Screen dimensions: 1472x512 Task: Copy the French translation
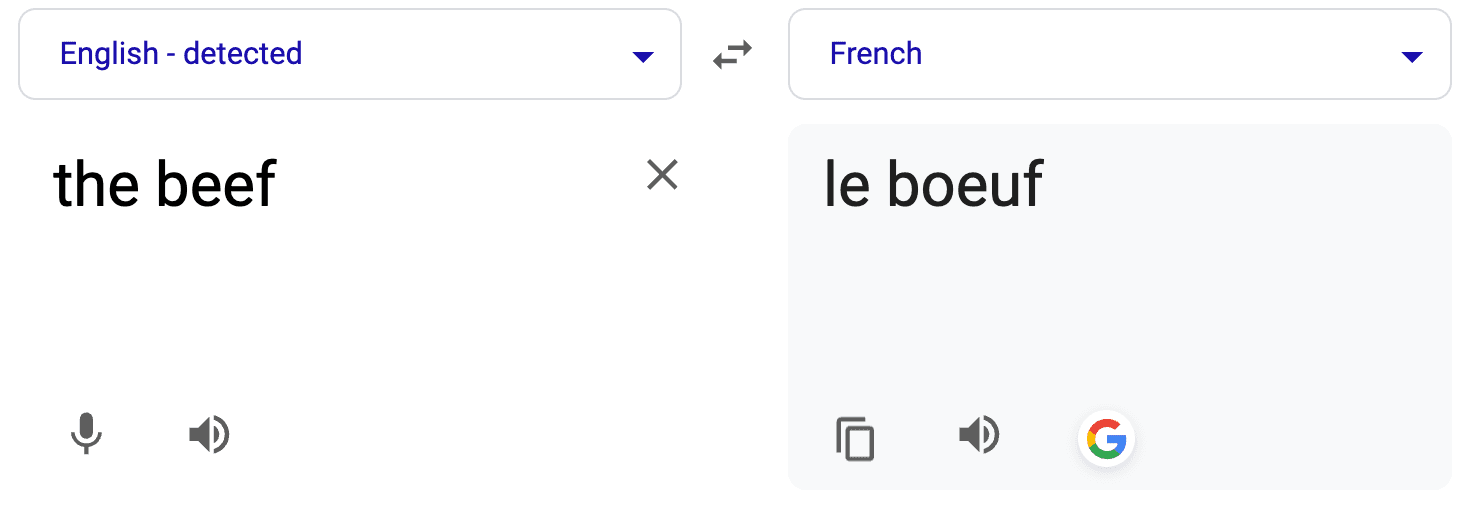855,439
